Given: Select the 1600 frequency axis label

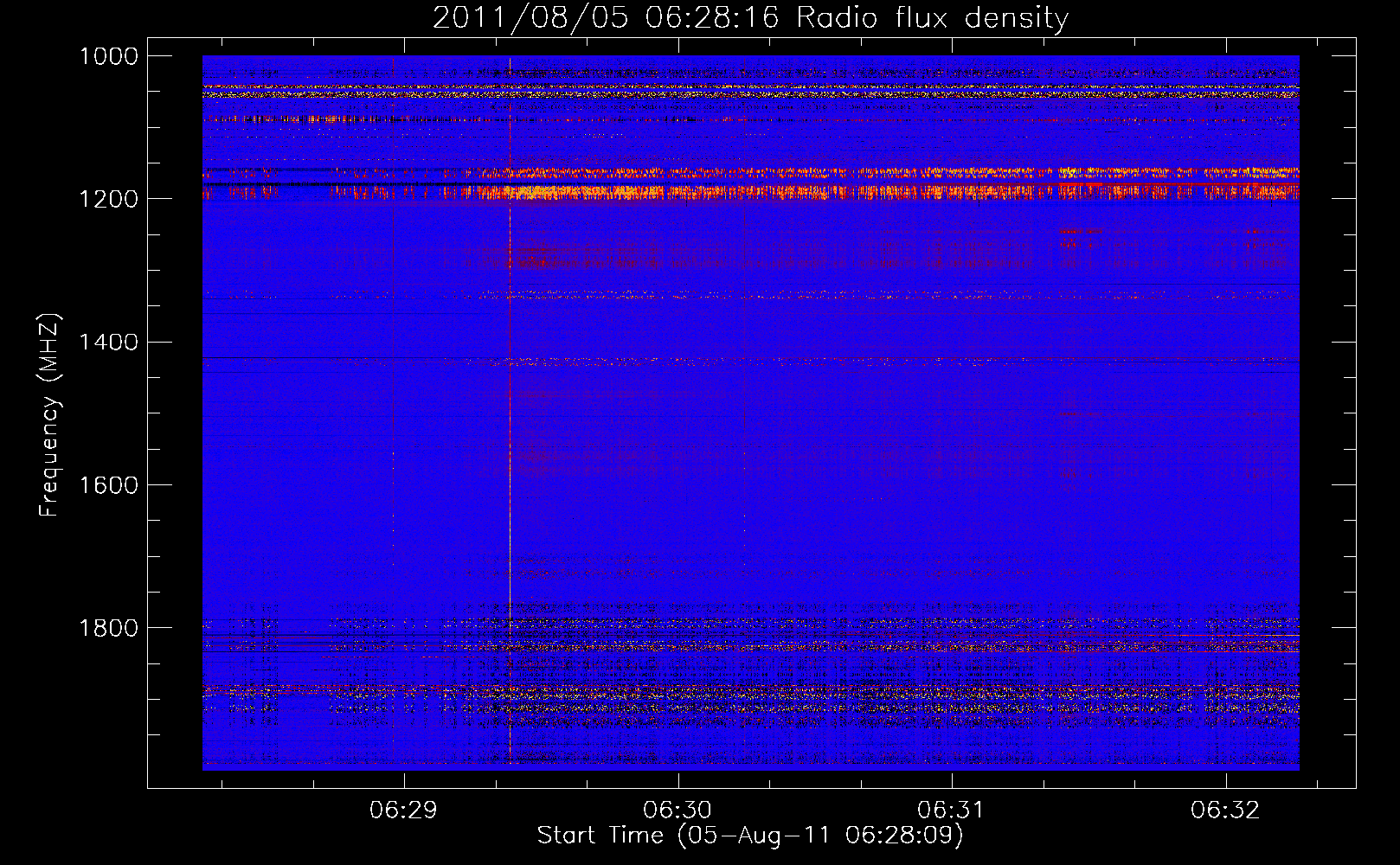Looking at the screenshot, I should [109, 484].
